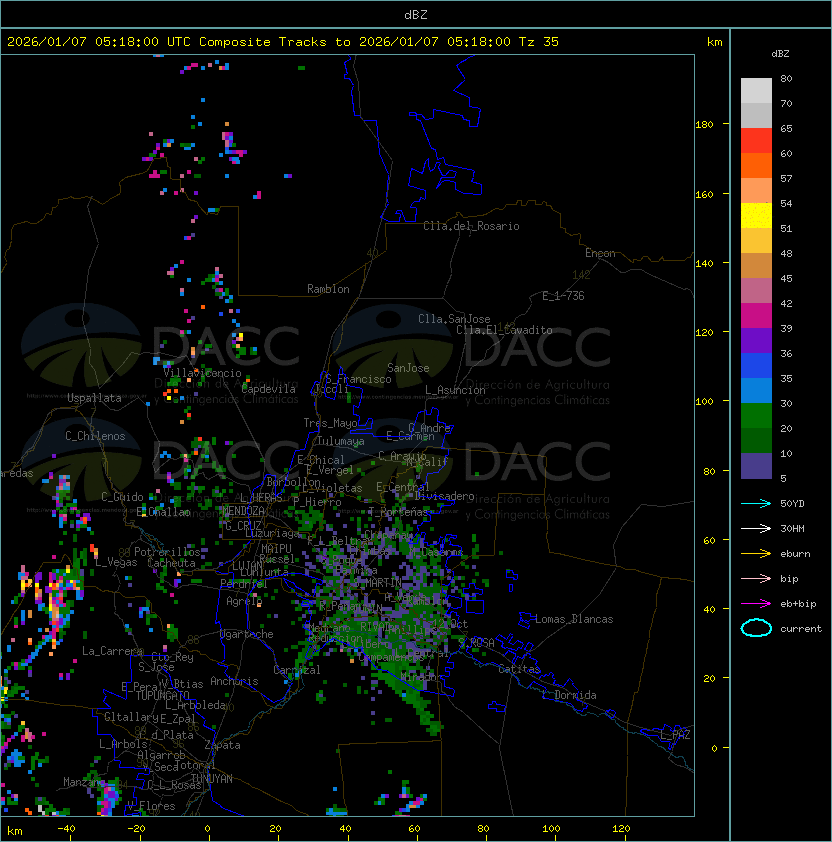Click the 'Encon' map label

[600, 253]
